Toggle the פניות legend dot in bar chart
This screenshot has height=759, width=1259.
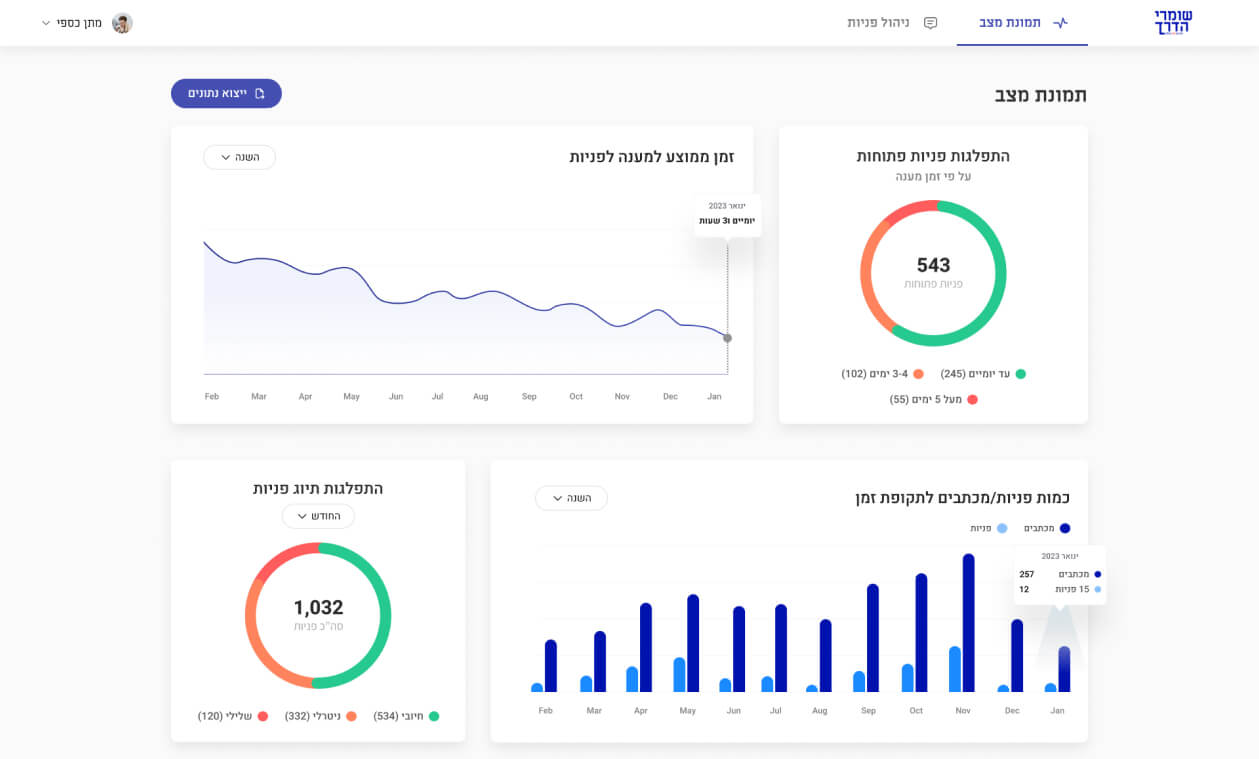[1002, 528]
